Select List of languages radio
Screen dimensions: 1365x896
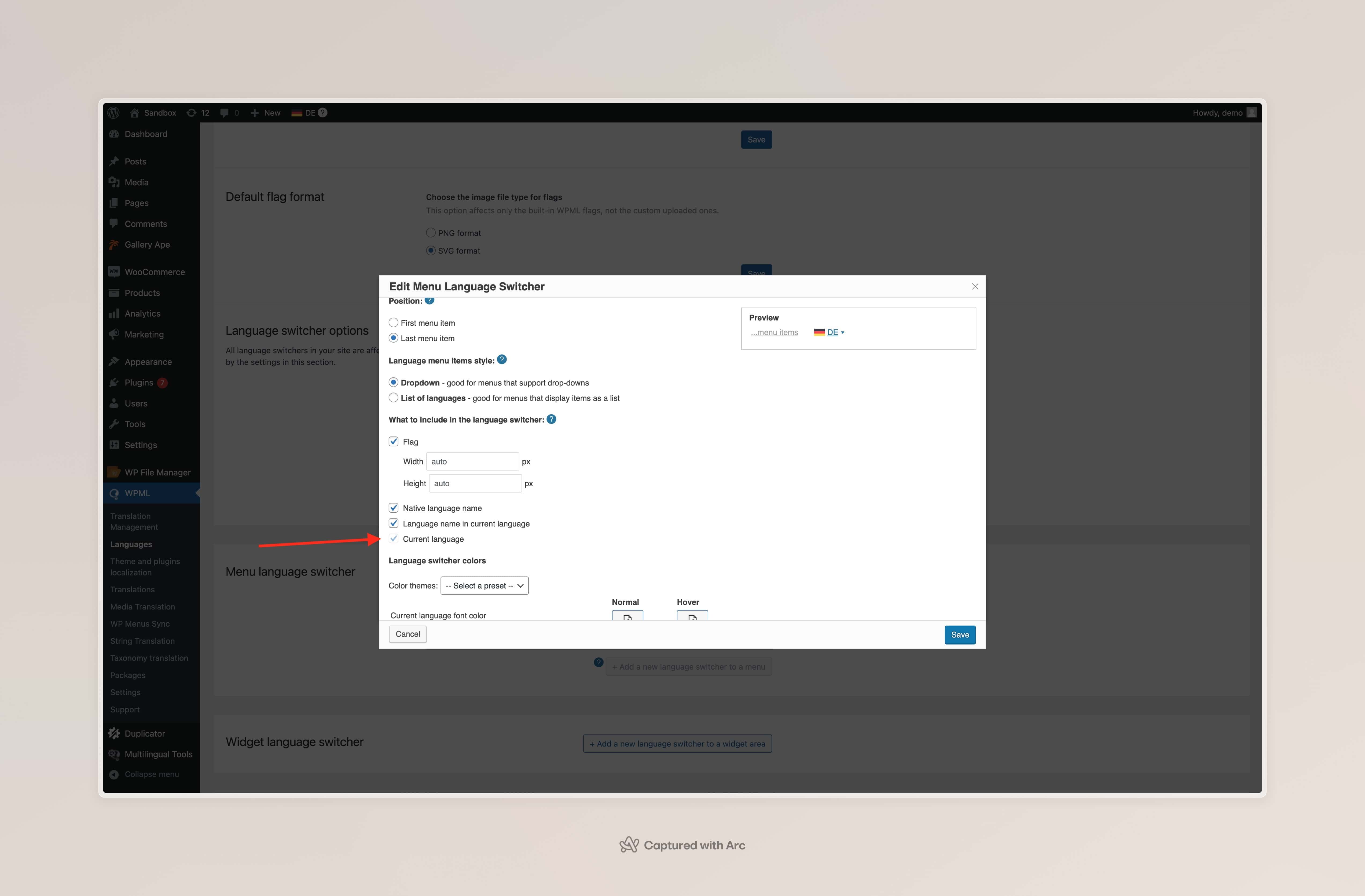(394, 398)
